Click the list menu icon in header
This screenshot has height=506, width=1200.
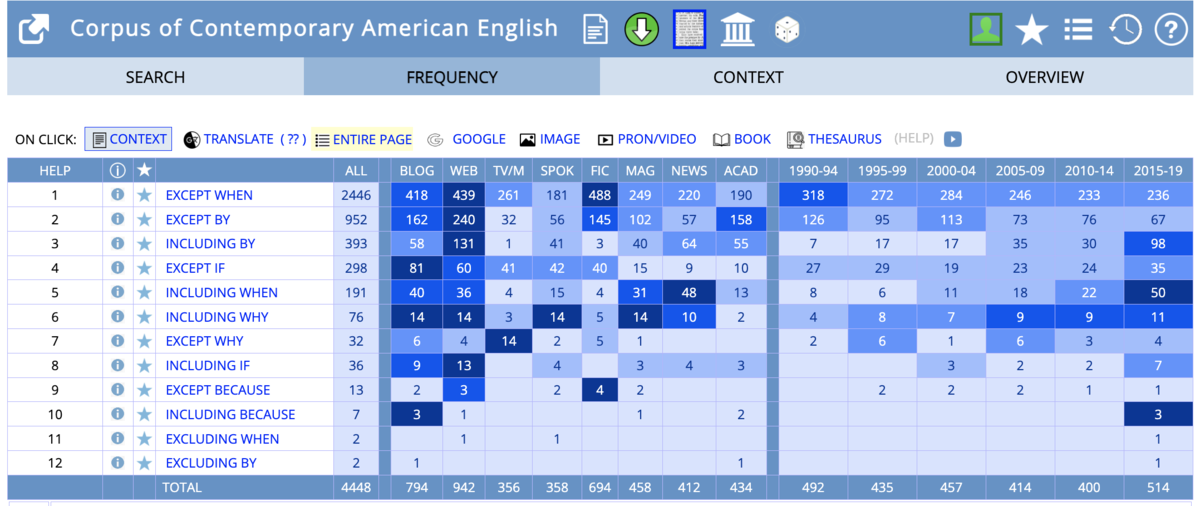tap(1078, 29)
